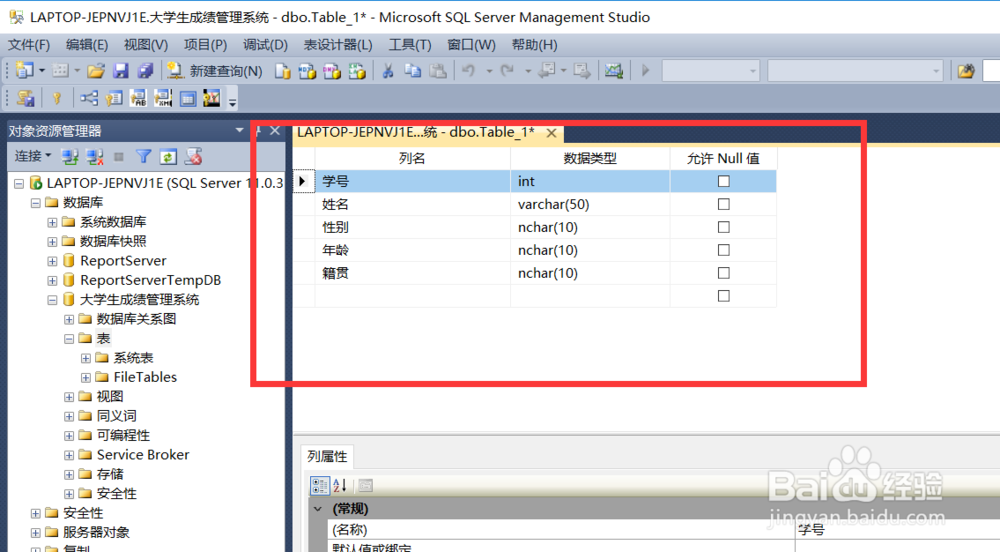
Task: Set primary key with the key icon
Action: click(x=57, y=98)
